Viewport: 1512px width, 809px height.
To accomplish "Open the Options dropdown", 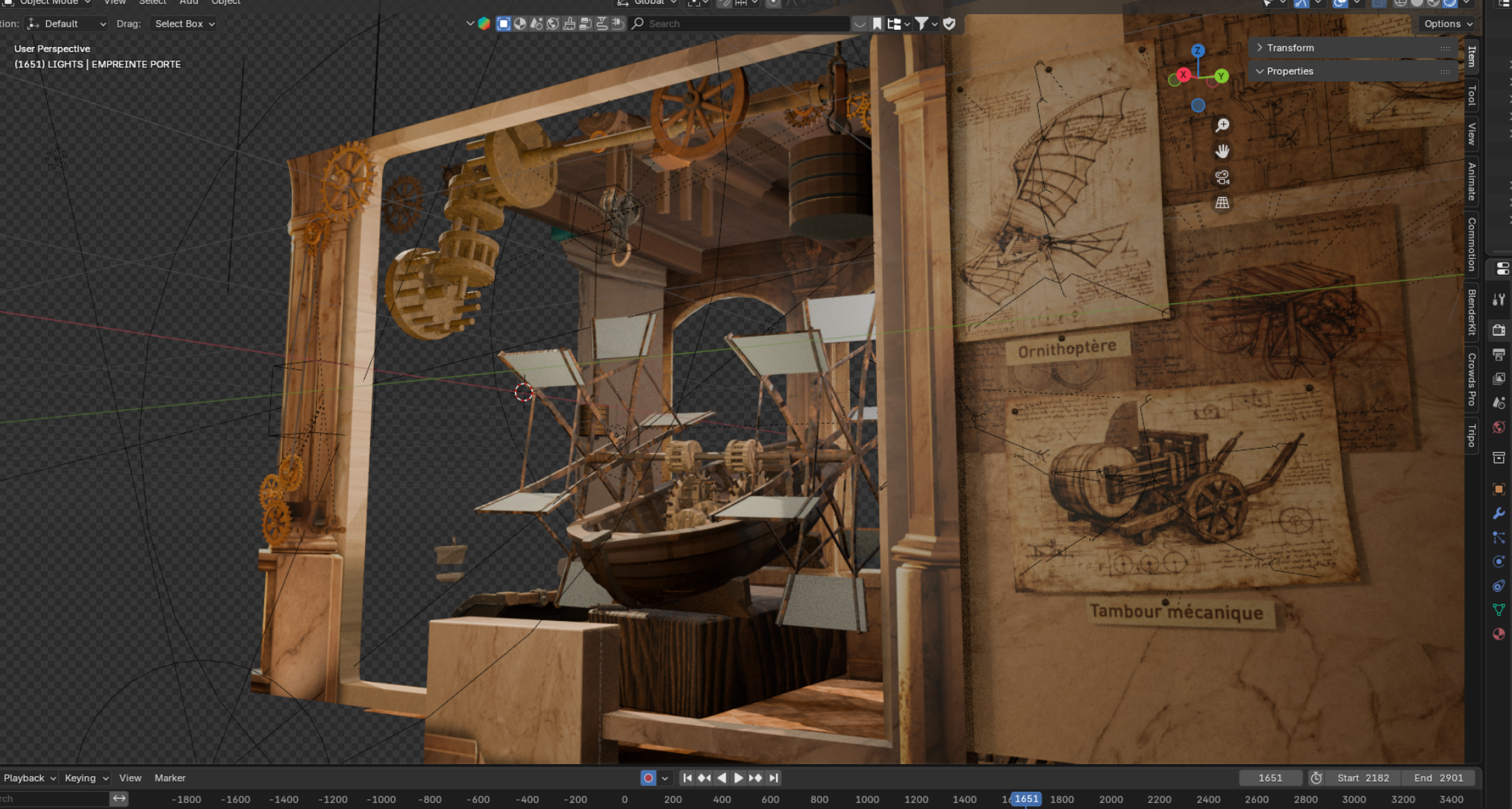I will point(1448,24).
